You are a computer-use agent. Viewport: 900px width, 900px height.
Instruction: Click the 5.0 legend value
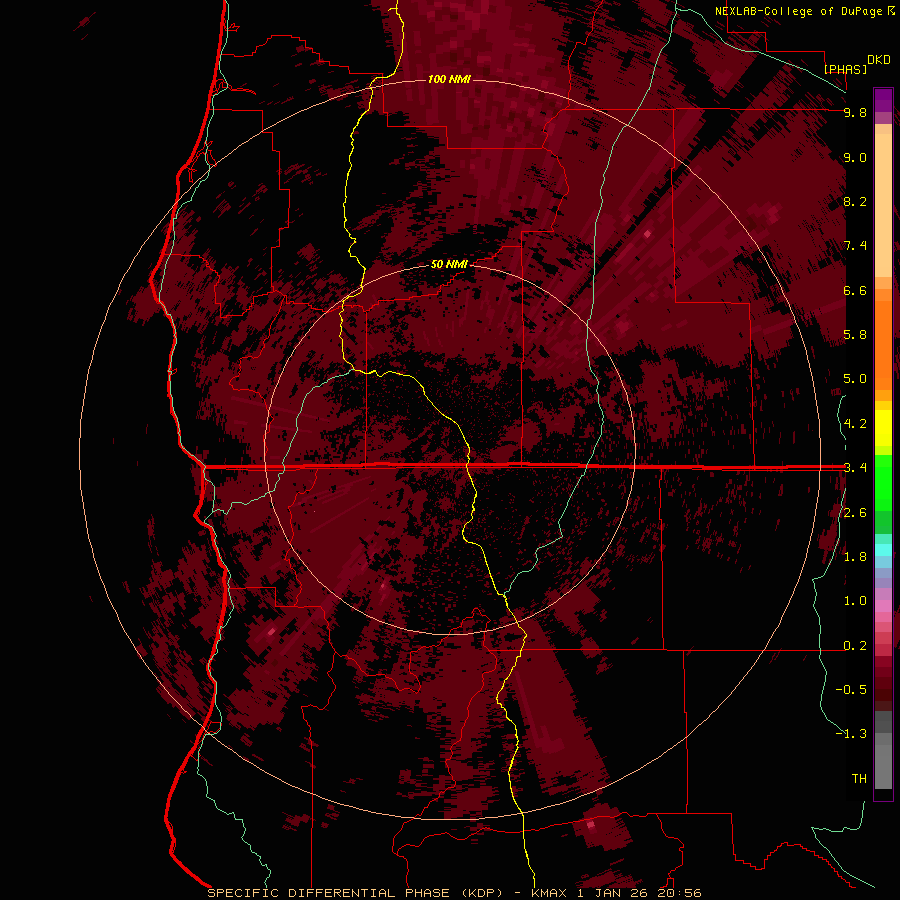(x=855, y=379)
